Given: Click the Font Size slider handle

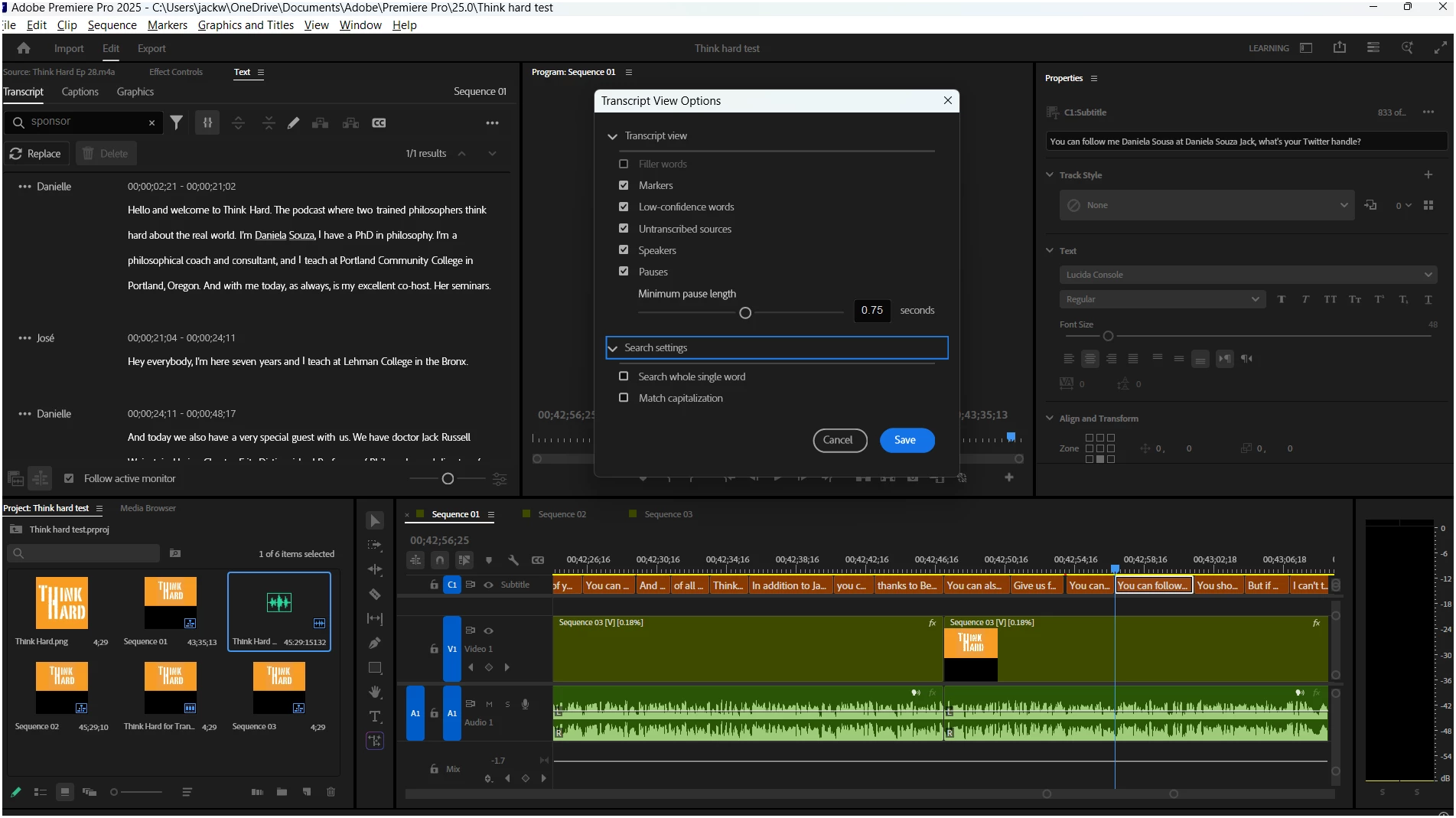Looking at the screenshot, I should point(1108,336).
